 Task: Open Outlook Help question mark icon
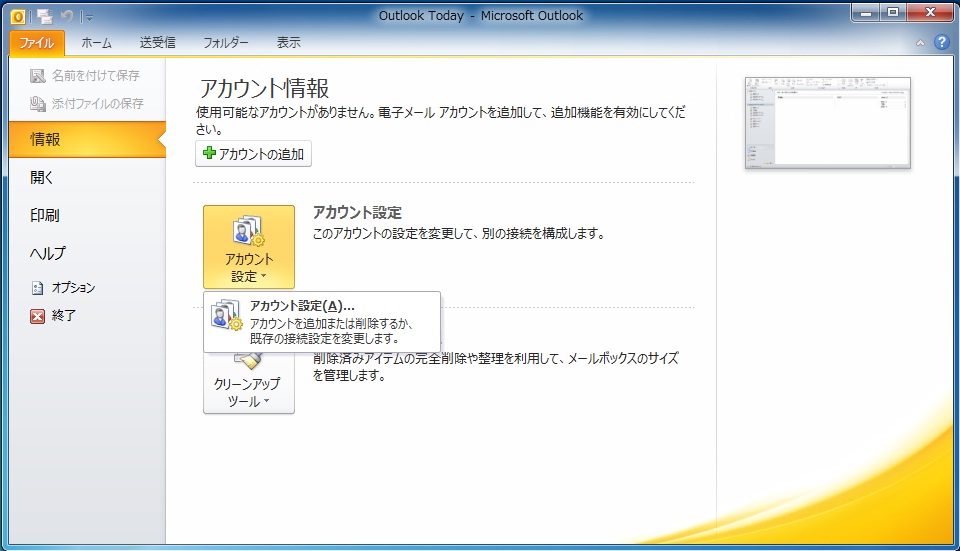point(941,42)
